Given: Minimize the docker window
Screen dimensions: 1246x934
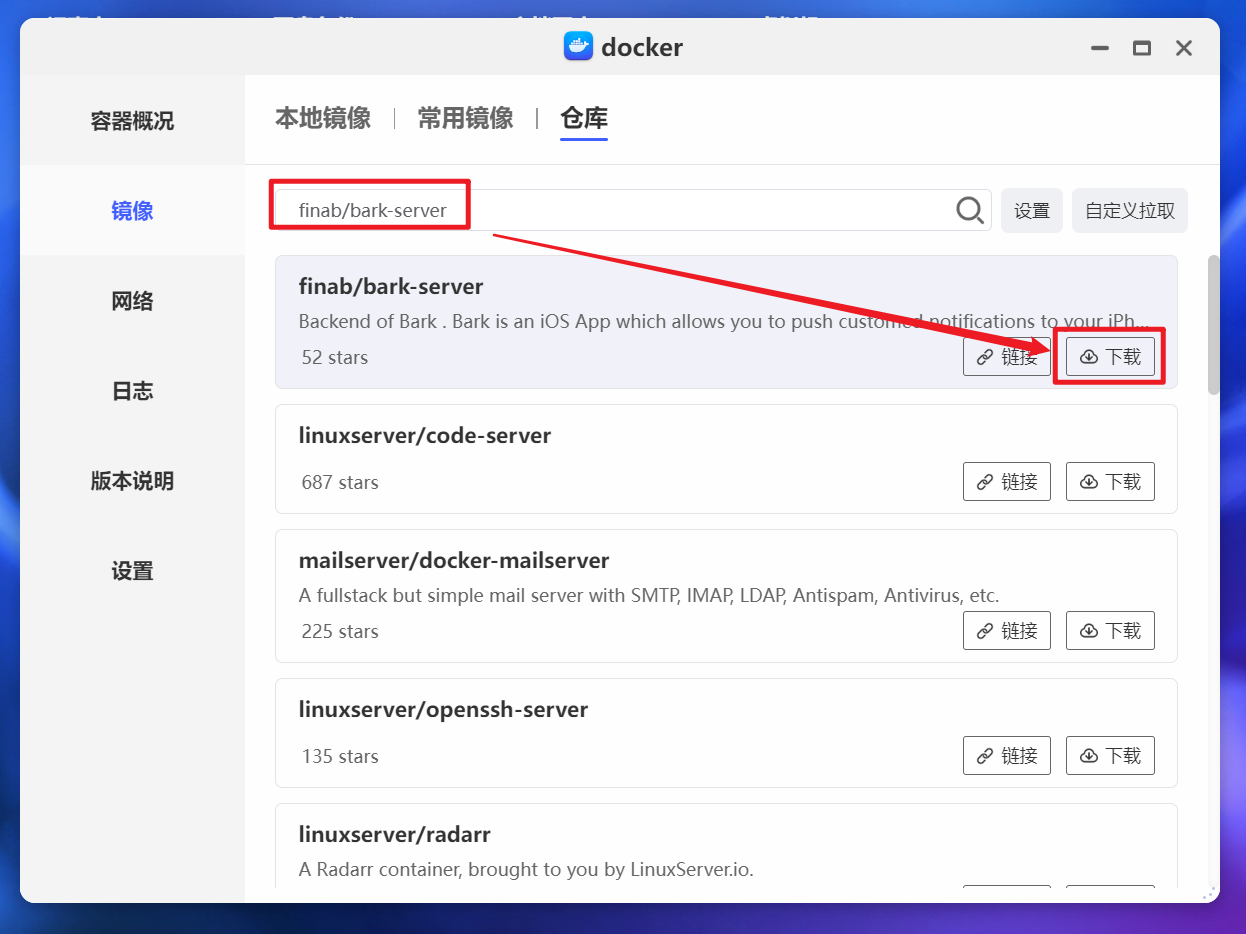Looking at the screenshot, I should click(1100, 48).
